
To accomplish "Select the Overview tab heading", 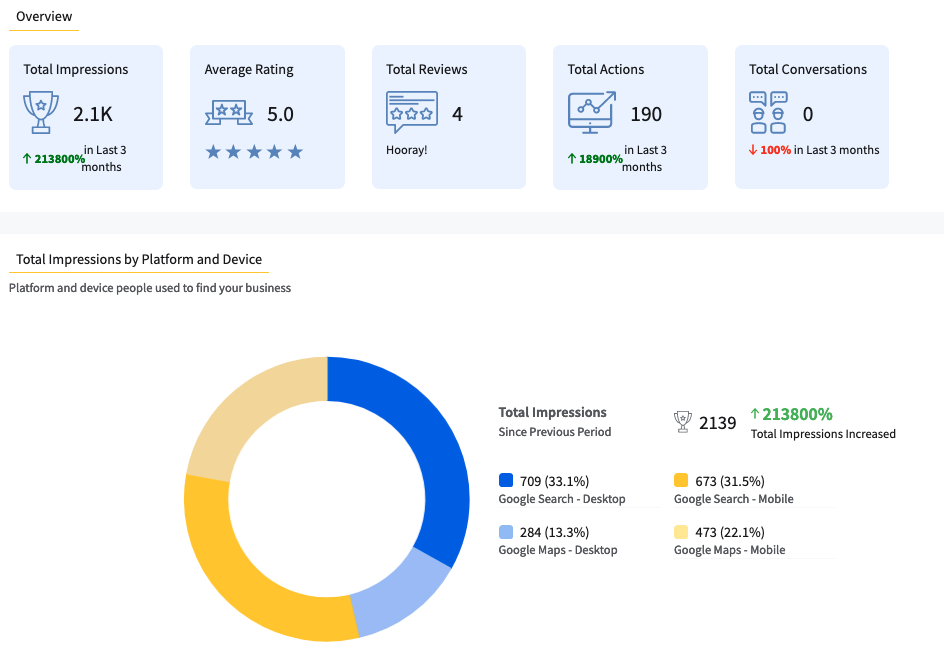I will 44,17.
